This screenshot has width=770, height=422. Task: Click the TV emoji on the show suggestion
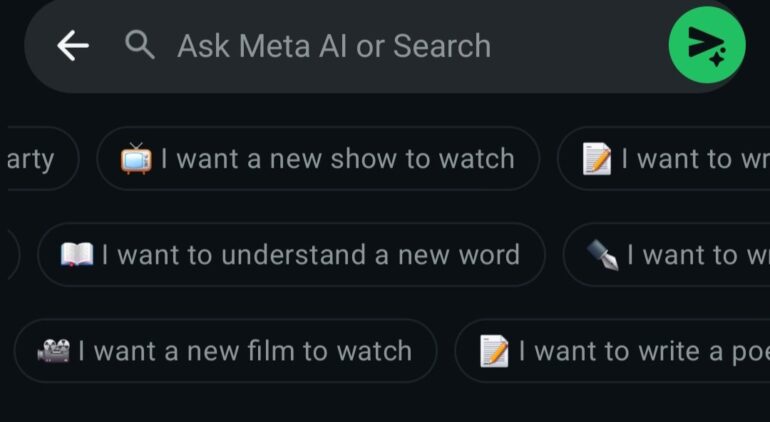click(135, 159)
